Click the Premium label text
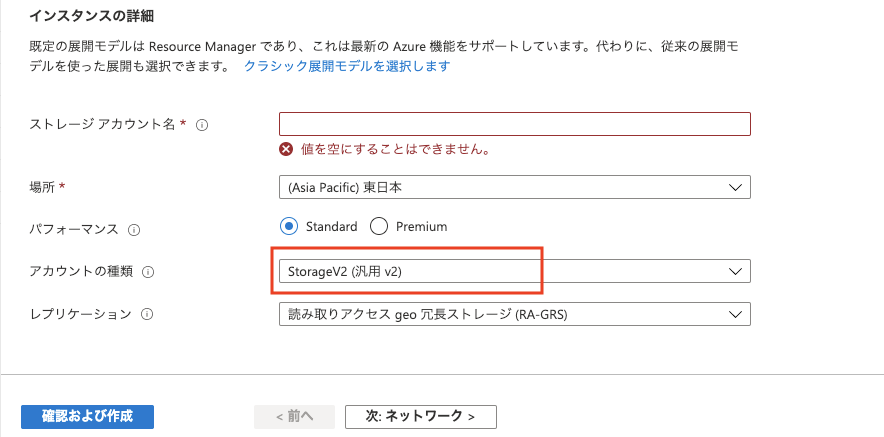 [422, 227]
